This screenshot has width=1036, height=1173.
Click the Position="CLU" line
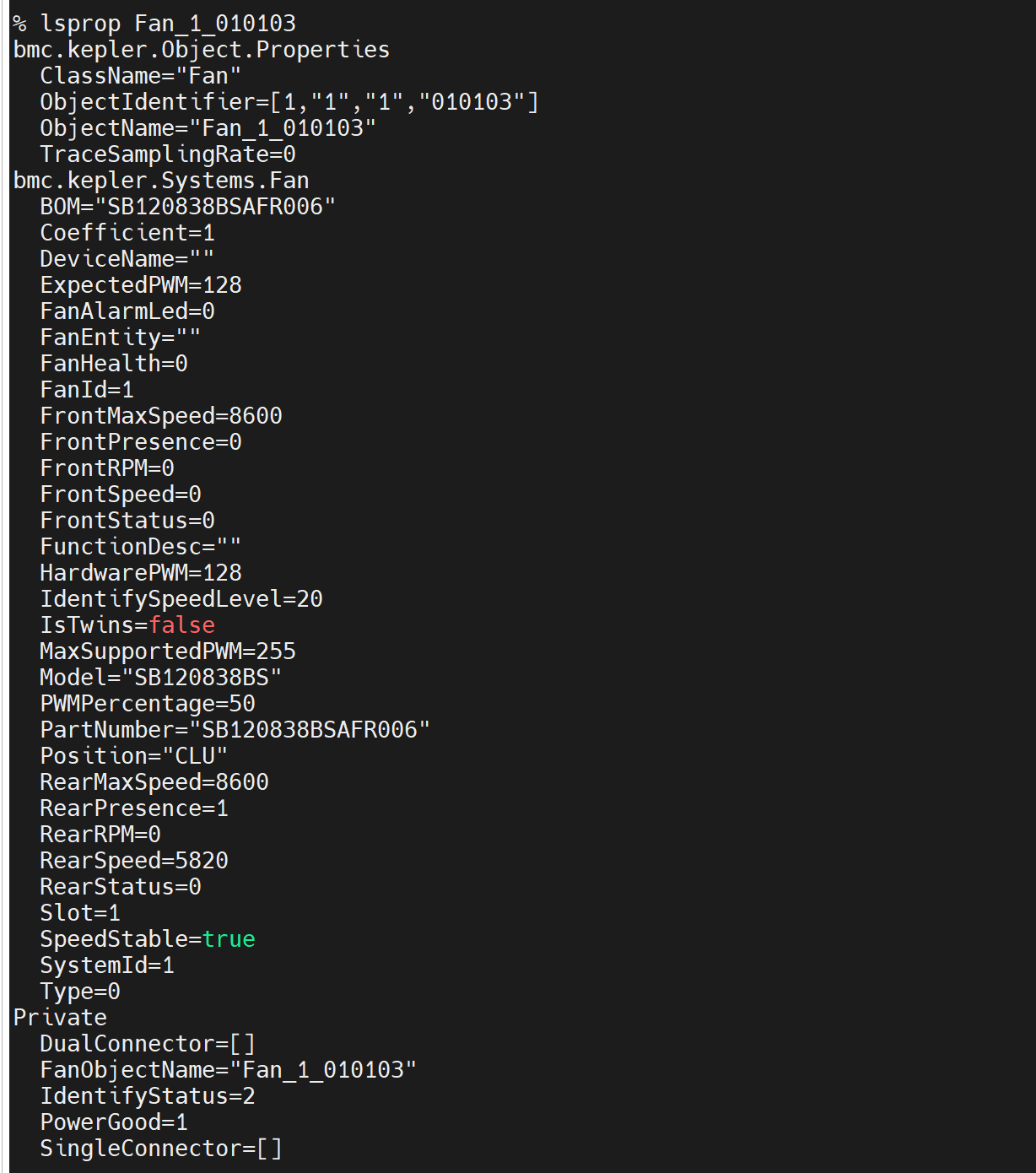point(133,756)
